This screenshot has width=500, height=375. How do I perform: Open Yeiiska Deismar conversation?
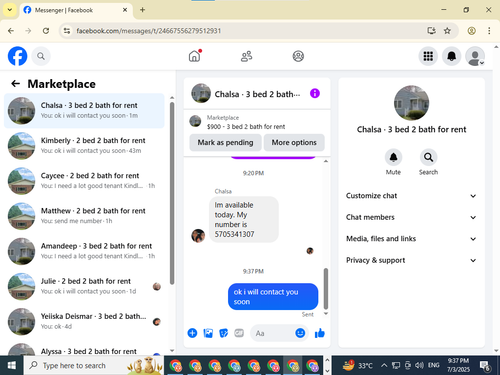(x=84, y=322)
